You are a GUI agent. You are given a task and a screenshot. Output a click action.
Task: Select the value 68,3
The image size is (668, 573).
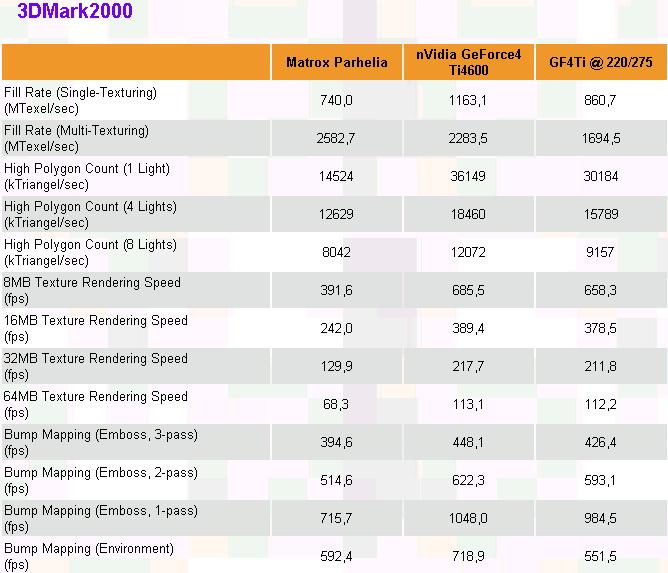pos(336,403)
